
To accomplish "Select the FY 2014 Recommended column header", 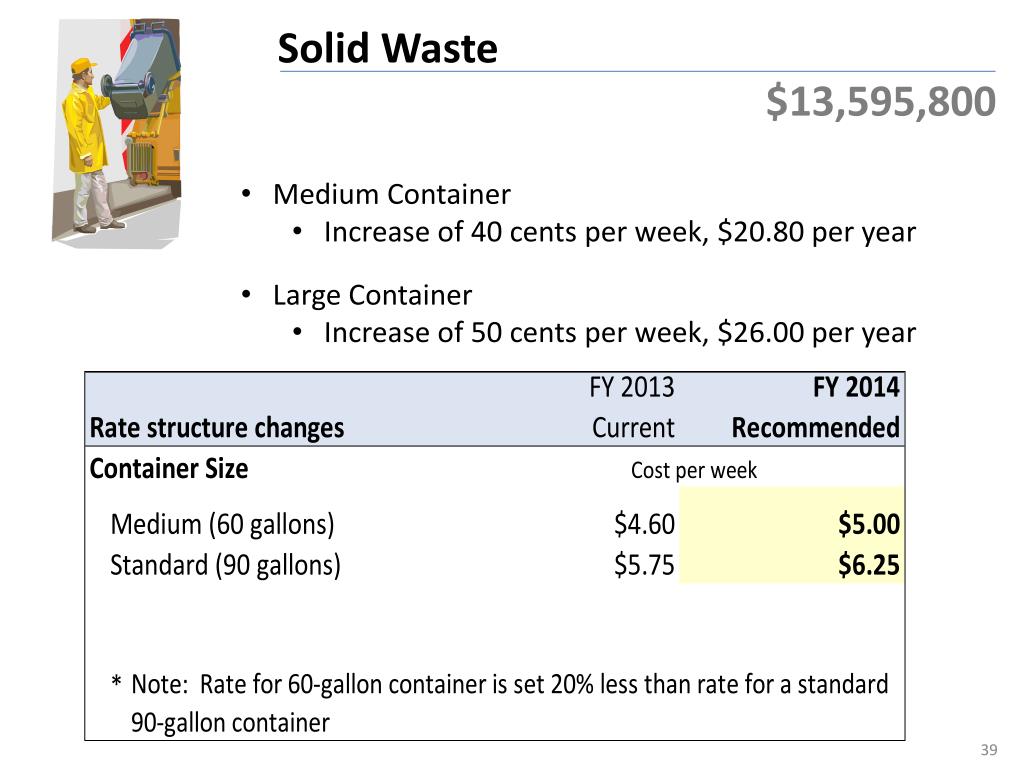I will click(x=816, y=408).
